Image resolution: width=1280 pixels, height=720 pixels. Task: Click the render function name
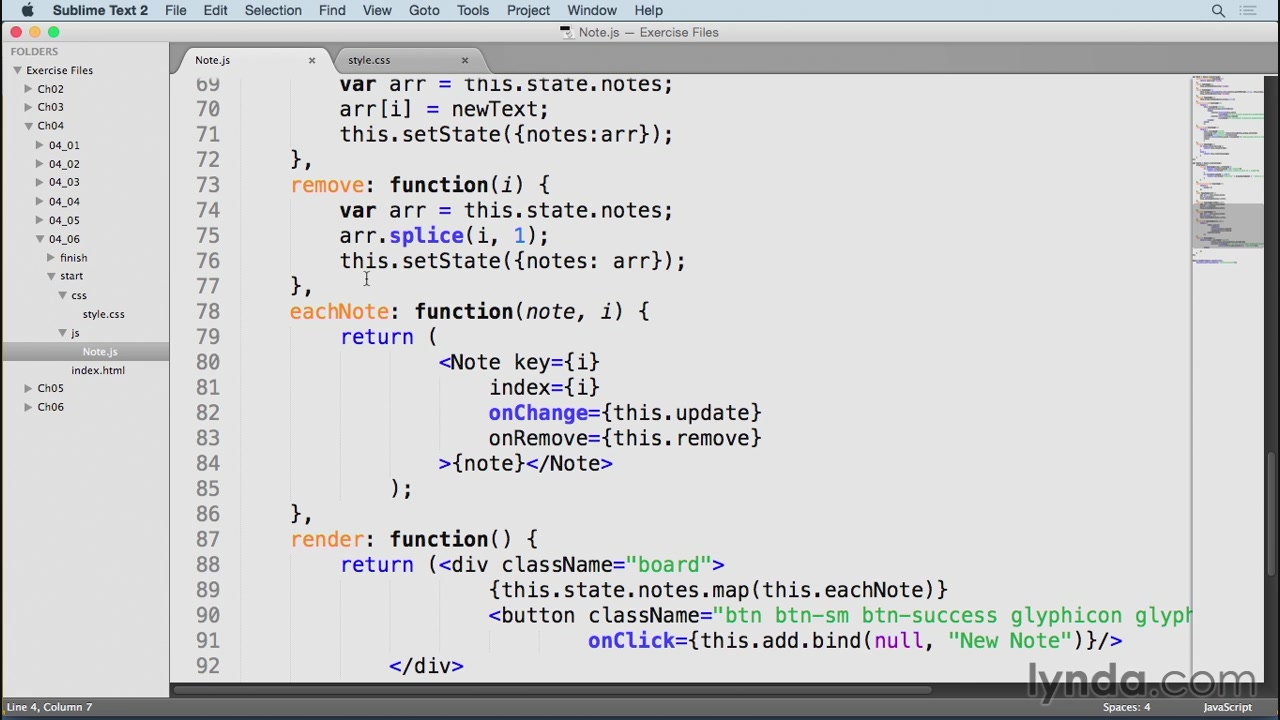(x=327, y=539)
